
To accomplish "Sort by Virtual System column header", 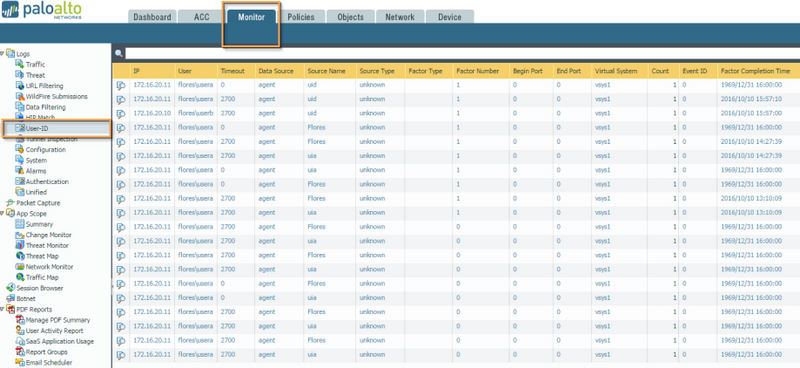I will (619, 71).
